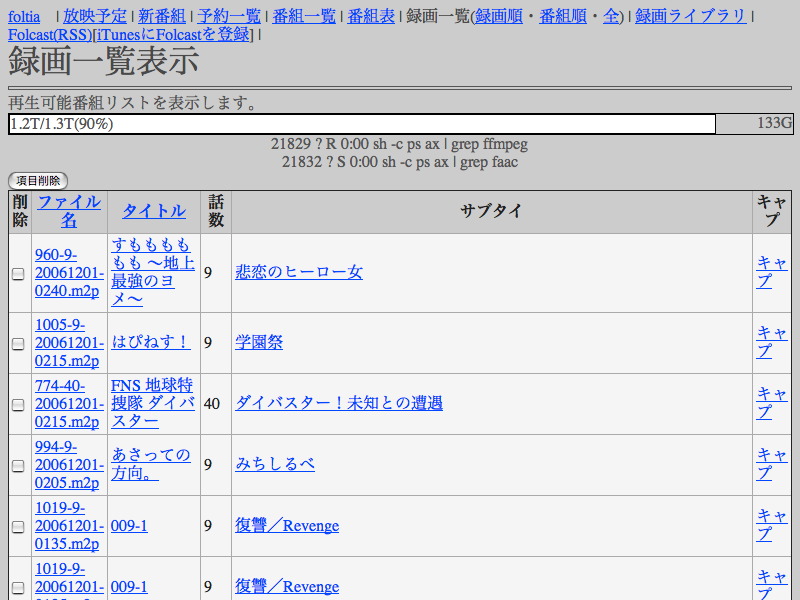Open the 放映予定 navigation link
The image size is (800, 600).
(x=94, y=16)
